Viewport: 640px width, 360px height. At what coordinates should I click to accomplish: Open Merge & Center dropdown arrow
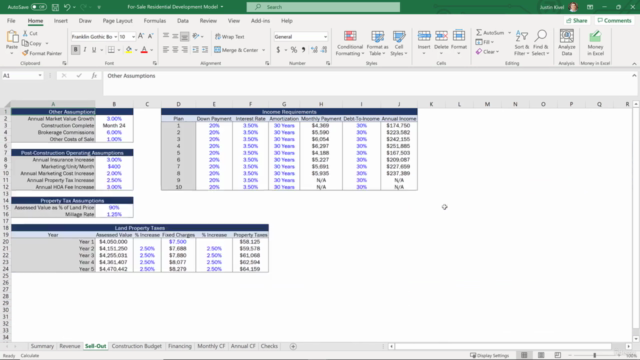(x=264, y=50)
